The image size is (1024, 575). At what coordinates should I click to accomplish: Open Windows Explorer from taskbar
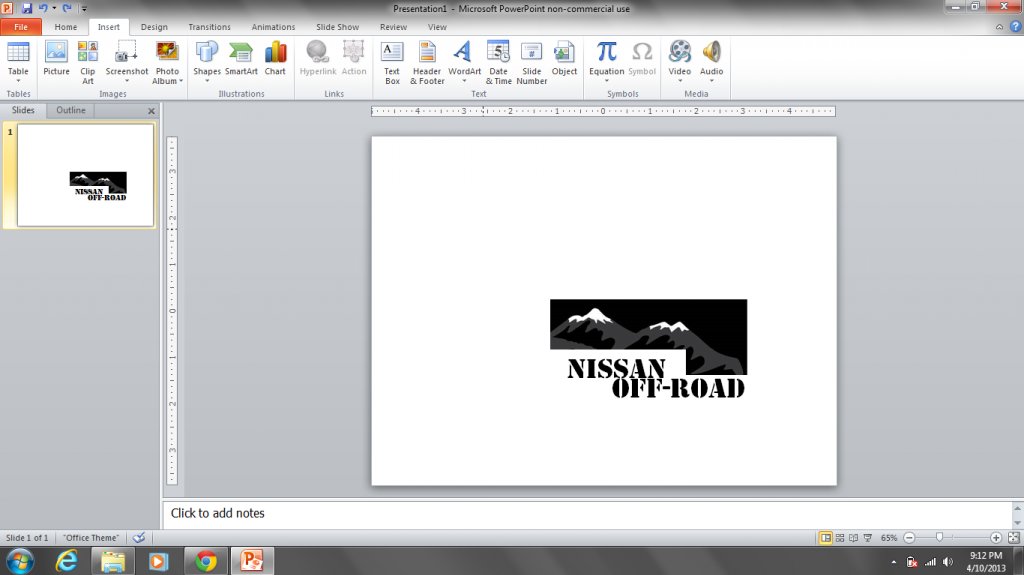point(112,561)
